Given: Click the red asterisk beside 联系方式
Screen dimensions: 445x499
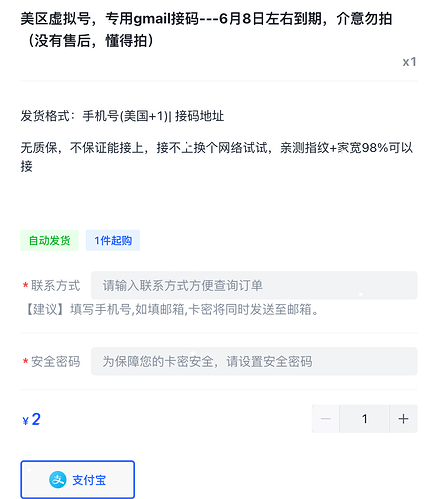Looking at the screenshot, I should 25,286.
